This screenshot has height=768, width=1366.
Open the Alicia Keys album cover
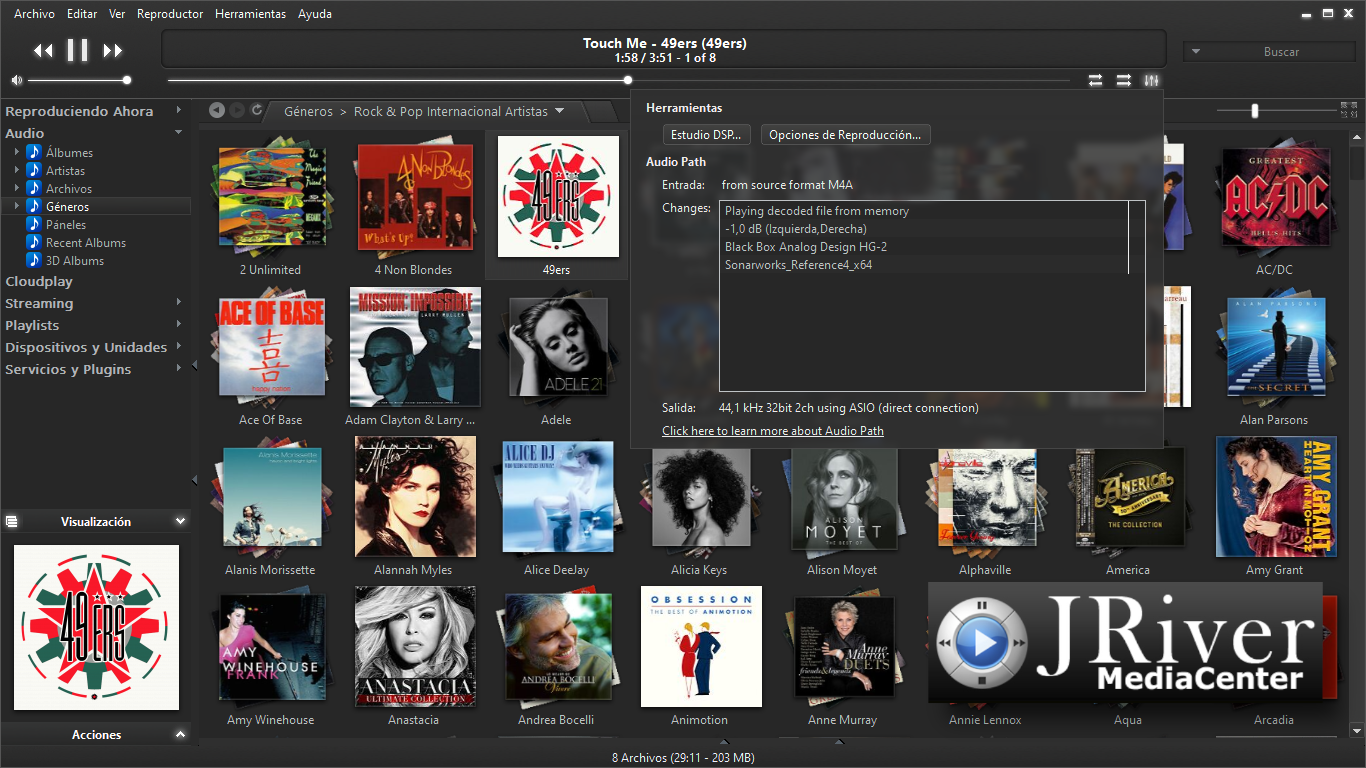(x=701, y=498)
